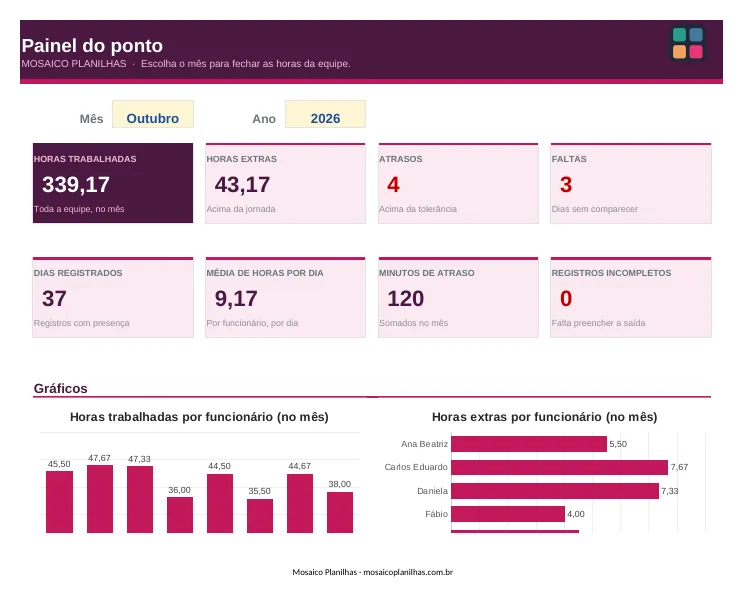Click the Faltas value 3
Viewport: 743px width, 597px height.
coord(566,184)
